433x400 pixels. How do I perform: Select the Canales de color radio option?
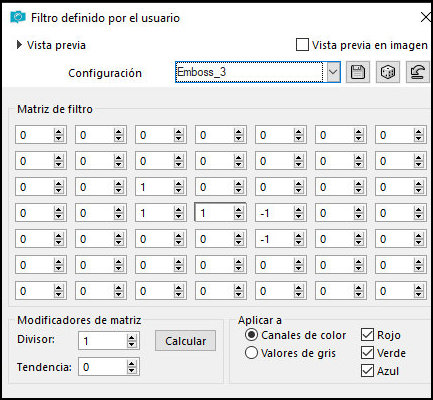tap(251, 335)
